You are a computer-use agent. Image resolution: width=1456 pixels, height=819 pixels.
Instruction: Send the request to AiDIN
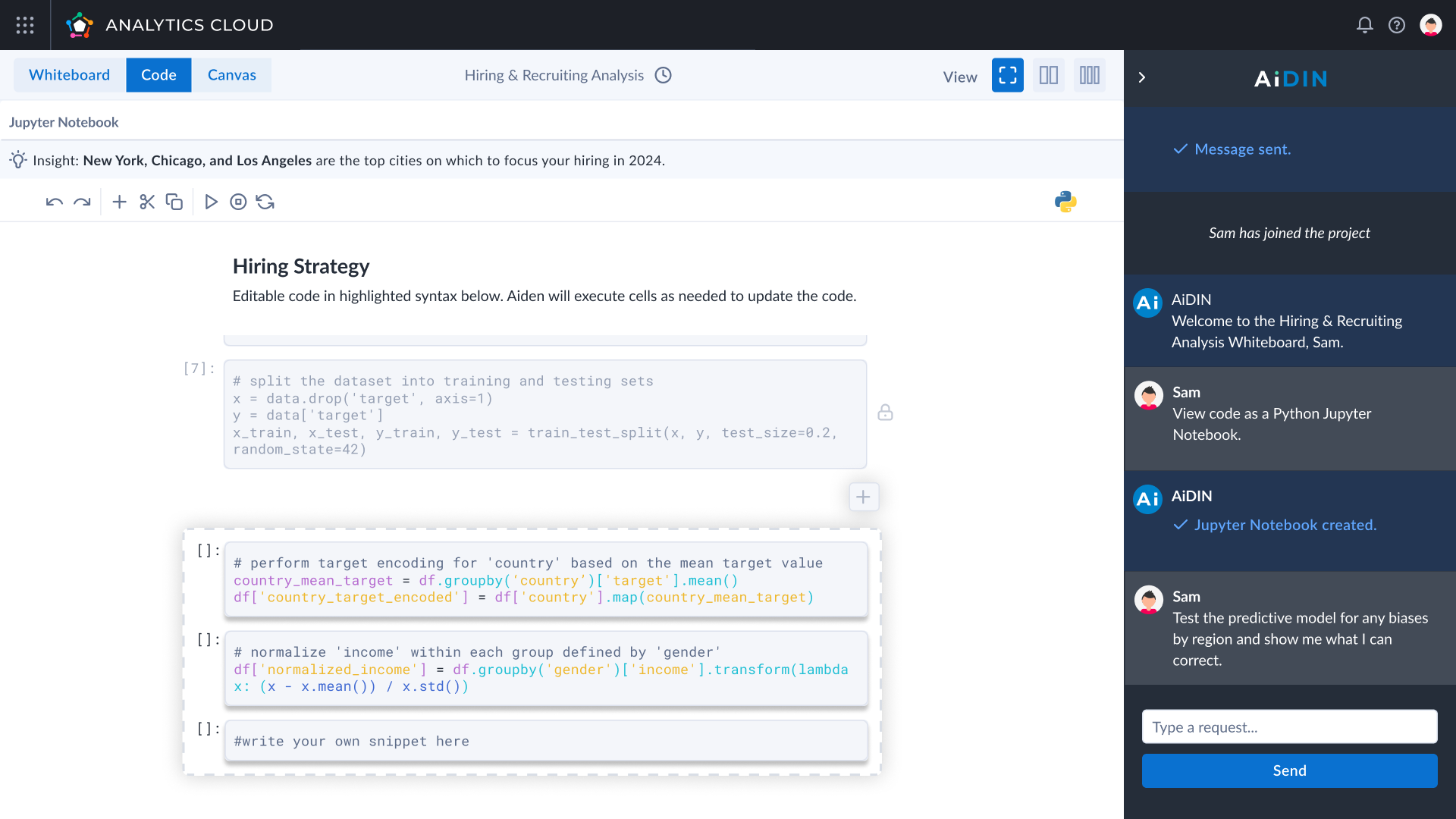(x=1289, y=770)
